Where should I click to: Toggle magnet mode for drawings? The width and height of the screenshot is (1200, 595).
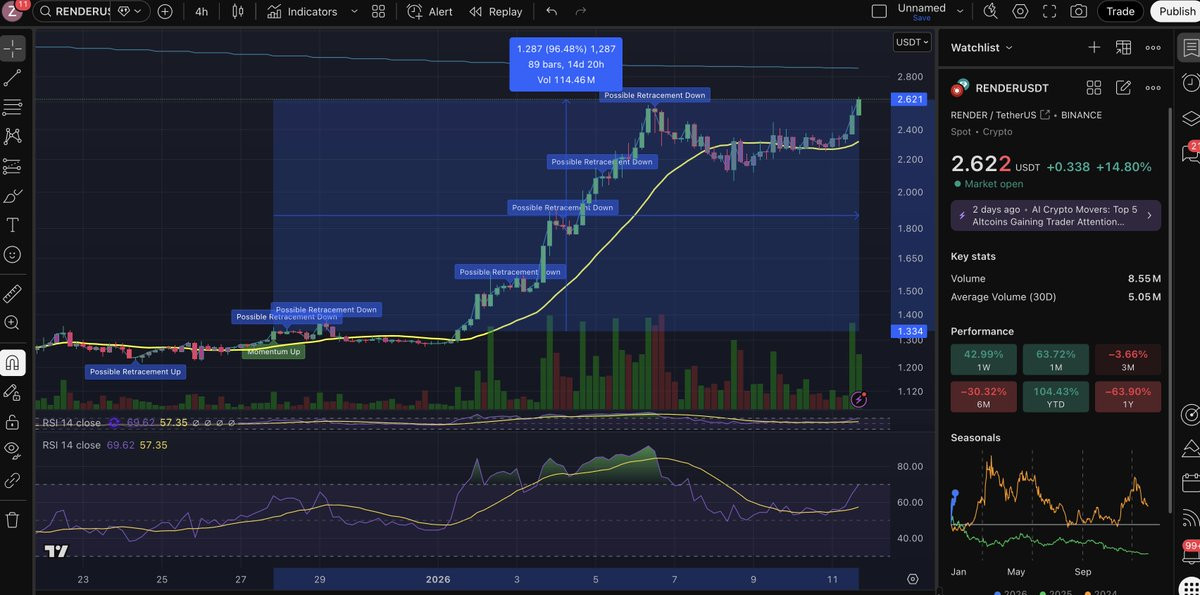(13, 362)
